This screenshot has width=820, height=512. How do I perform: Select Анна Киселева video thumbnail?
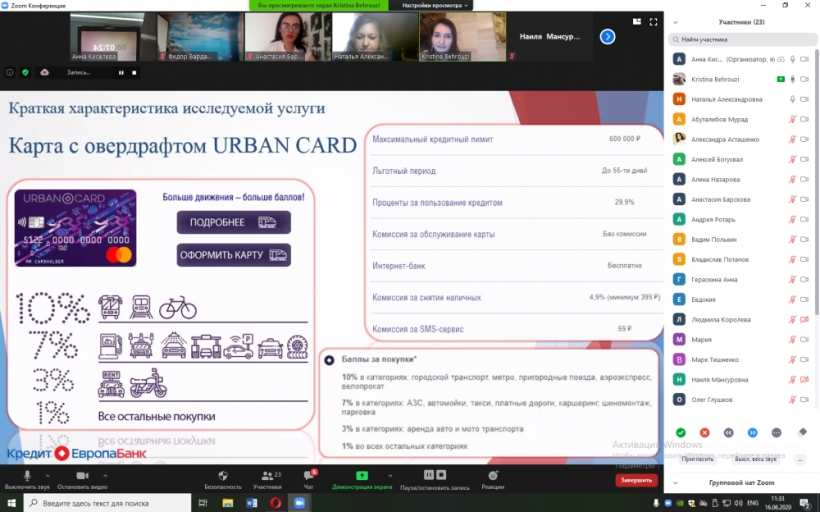tap(113, 37)
